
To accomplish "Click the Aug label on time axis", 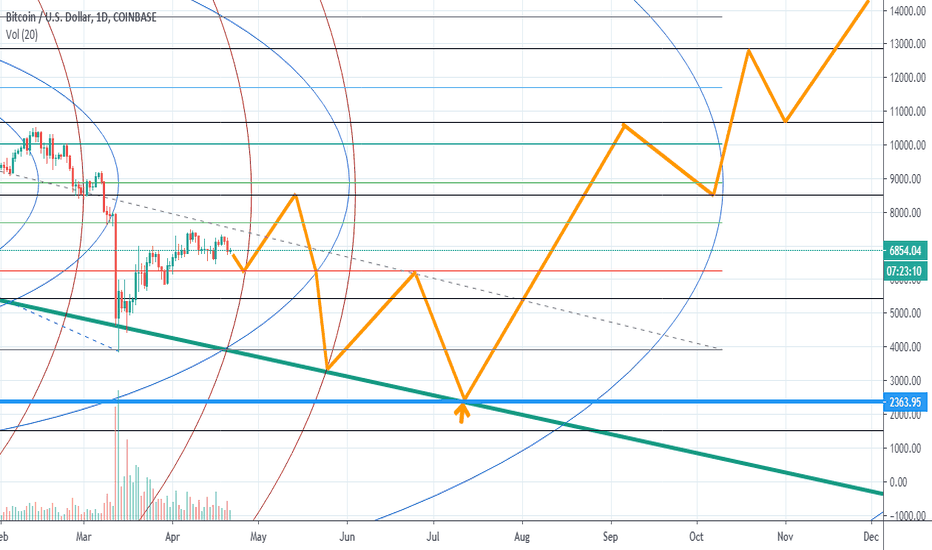I will 521,537.
